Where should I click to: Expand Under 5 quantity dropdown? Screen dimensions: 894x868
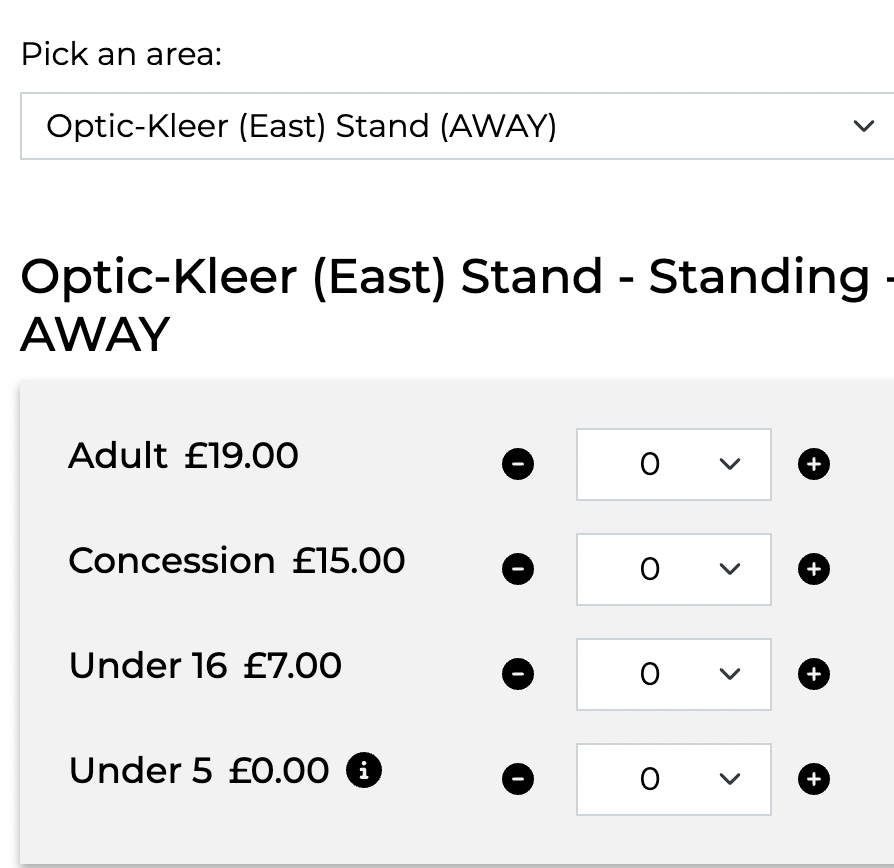(673, 779)
